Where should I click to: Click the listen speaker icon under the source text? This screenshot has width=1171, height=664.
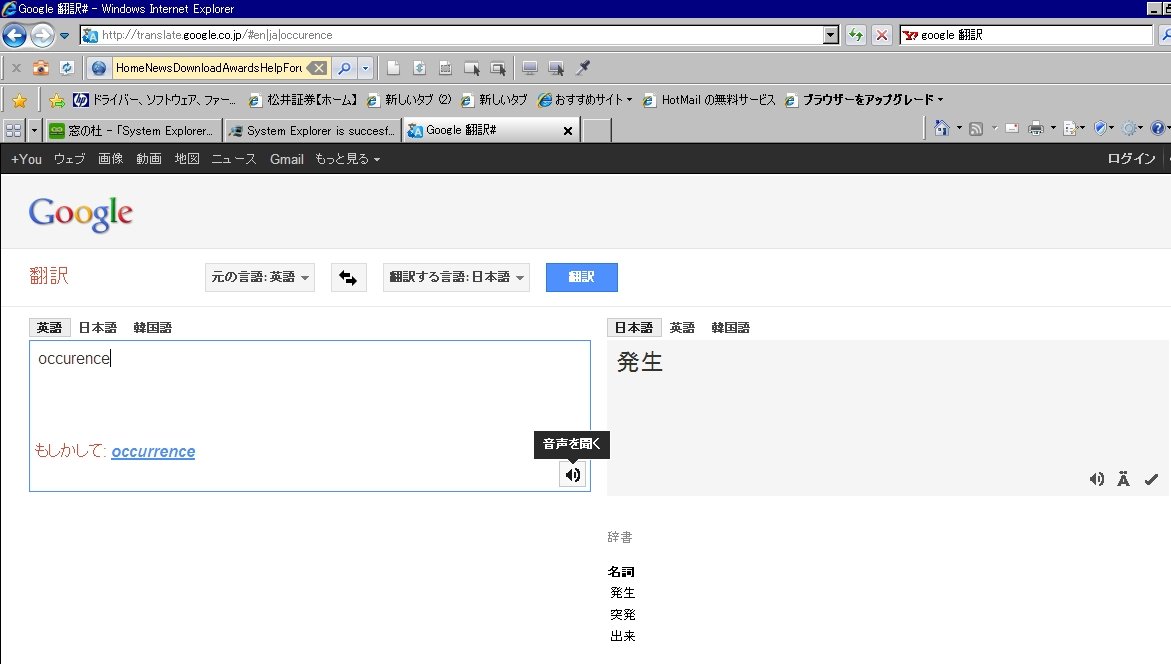tap(572, 475)
